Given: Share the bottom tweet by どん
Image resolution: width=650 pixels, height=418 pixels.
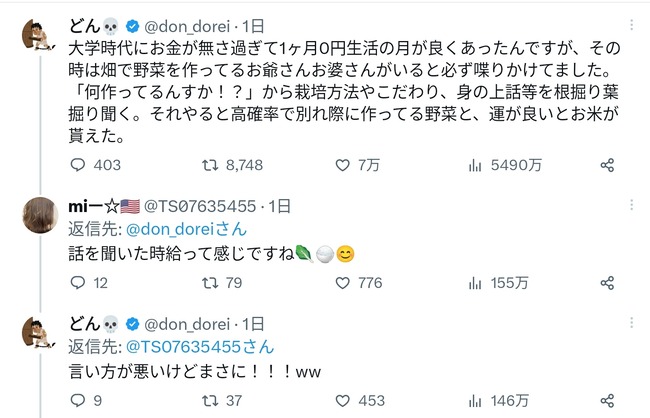Looking at the screenshot, I should pyautogui.click(x=606, y=401).
